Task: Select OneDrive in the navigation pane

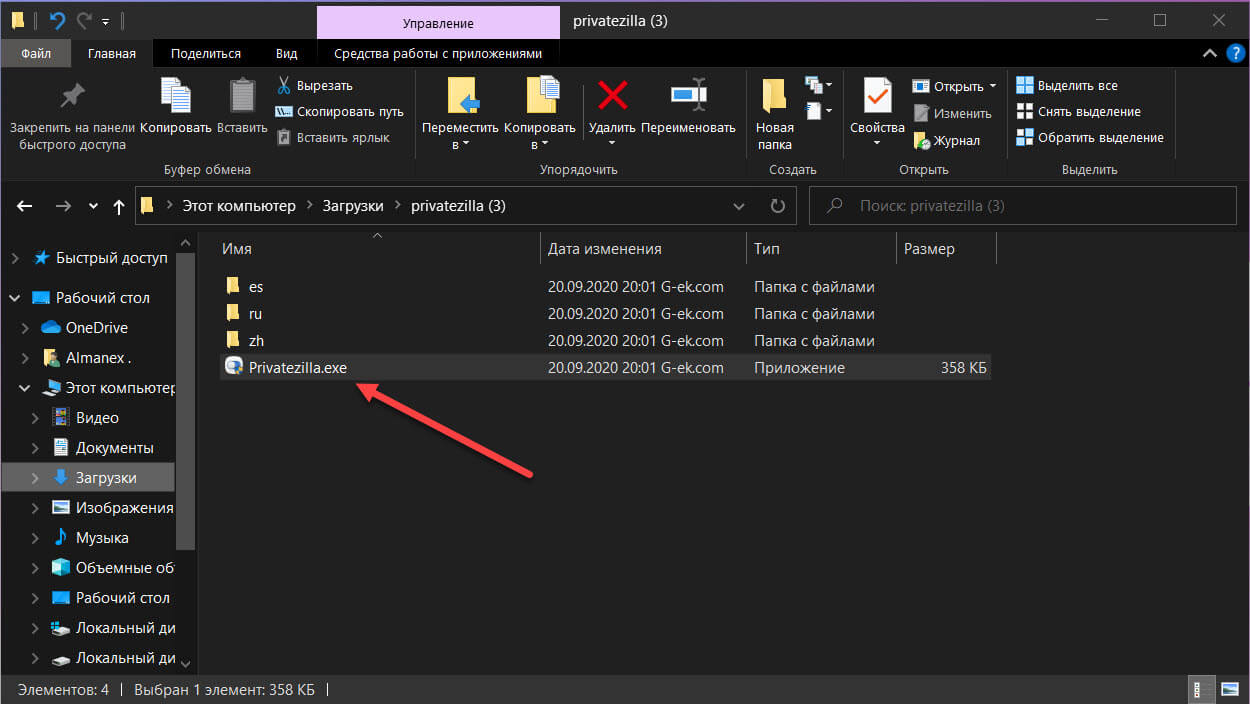Action: [96, 328]
